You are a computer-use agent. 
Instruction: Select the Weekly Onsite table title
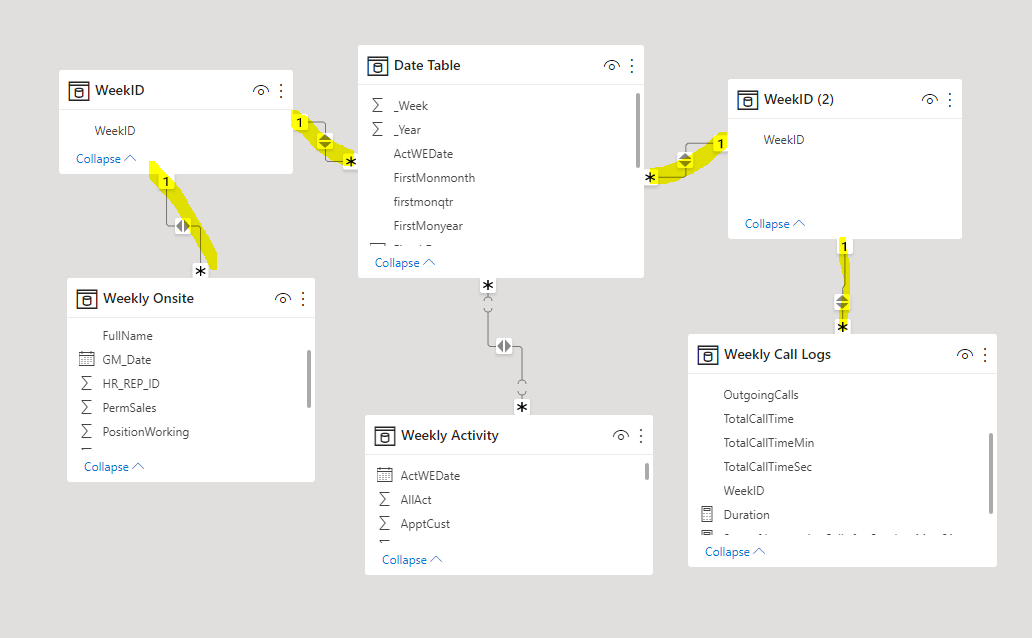tap(148, 298)
